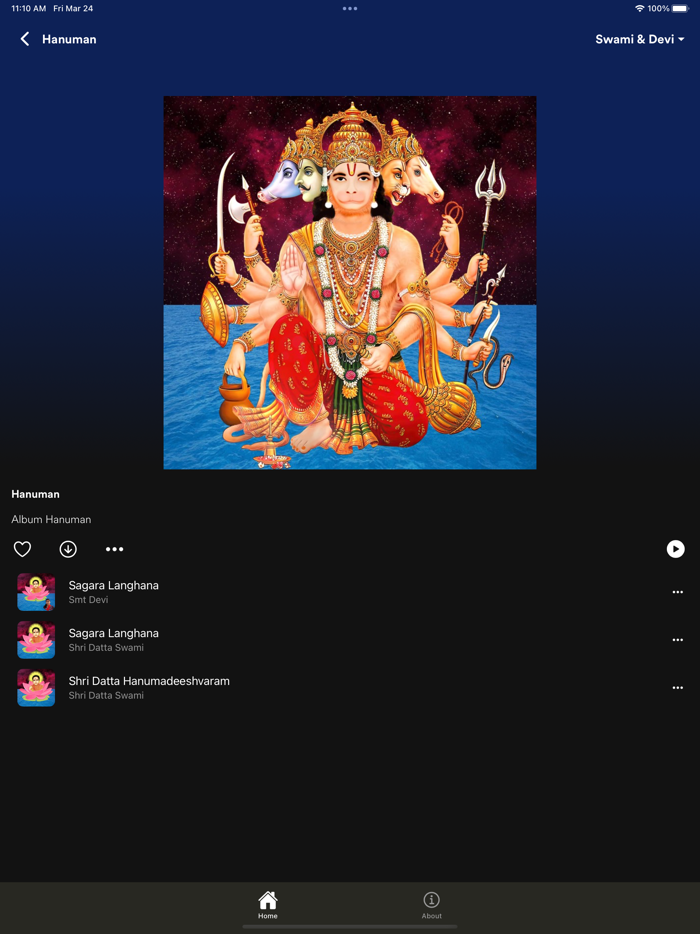
Task: Tap the Hanuman page title in header
Action: pyautogui.click(x=69, y=39)
